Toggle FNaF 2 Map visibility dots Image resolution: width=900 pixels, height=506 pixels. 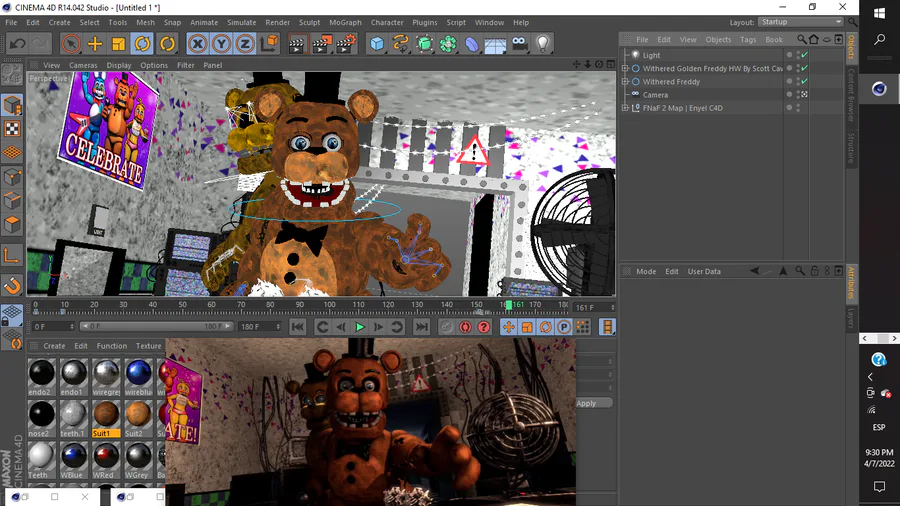[x=798, y=108]
